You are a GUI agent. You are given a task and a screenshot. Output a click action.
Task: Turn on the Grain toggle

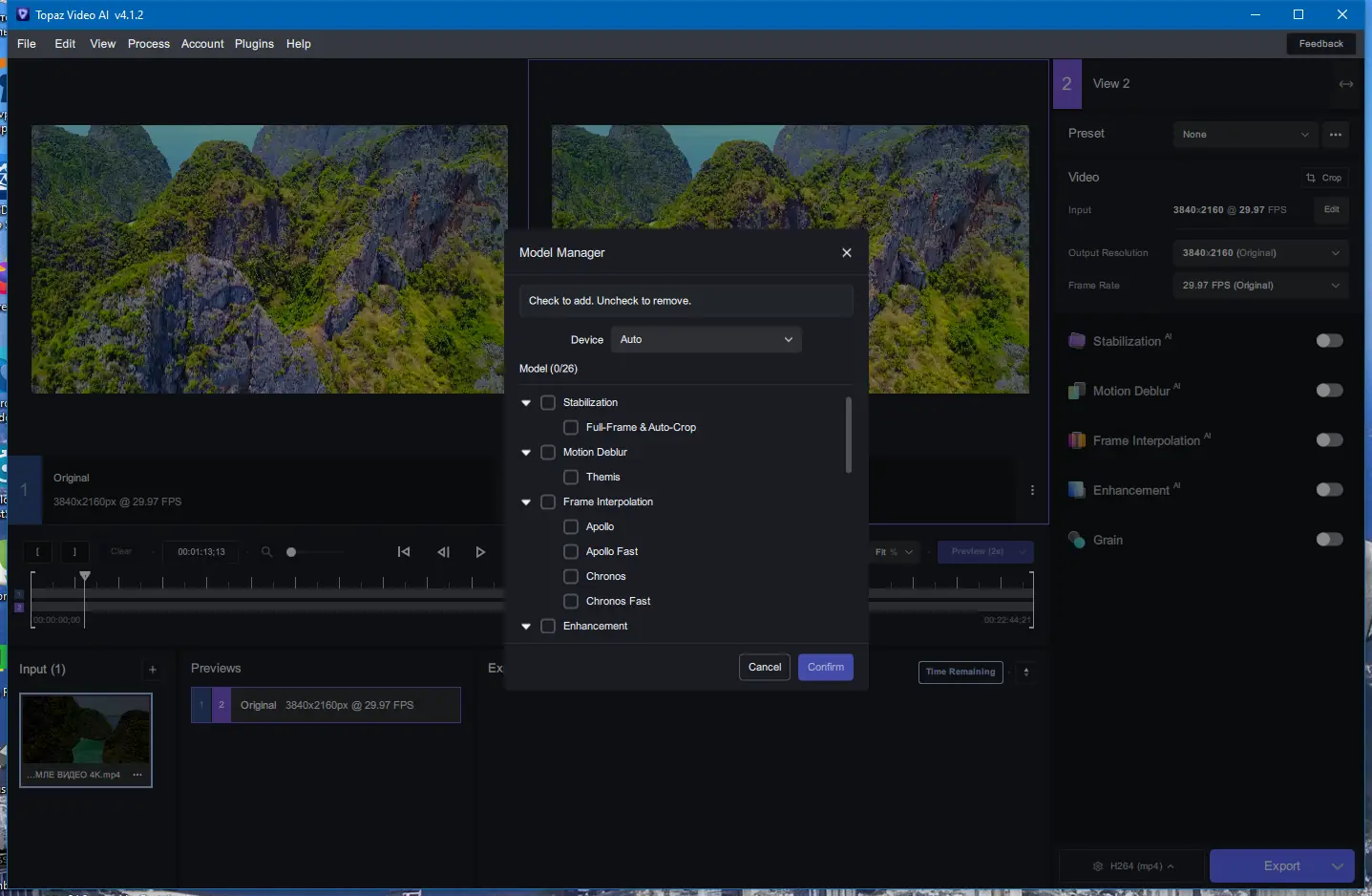(x=1328, y=540)
